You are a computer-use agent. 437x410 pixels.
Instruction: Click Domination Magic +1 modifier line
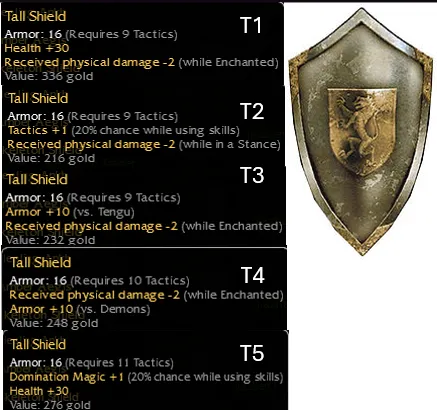[x=146, y=377]
